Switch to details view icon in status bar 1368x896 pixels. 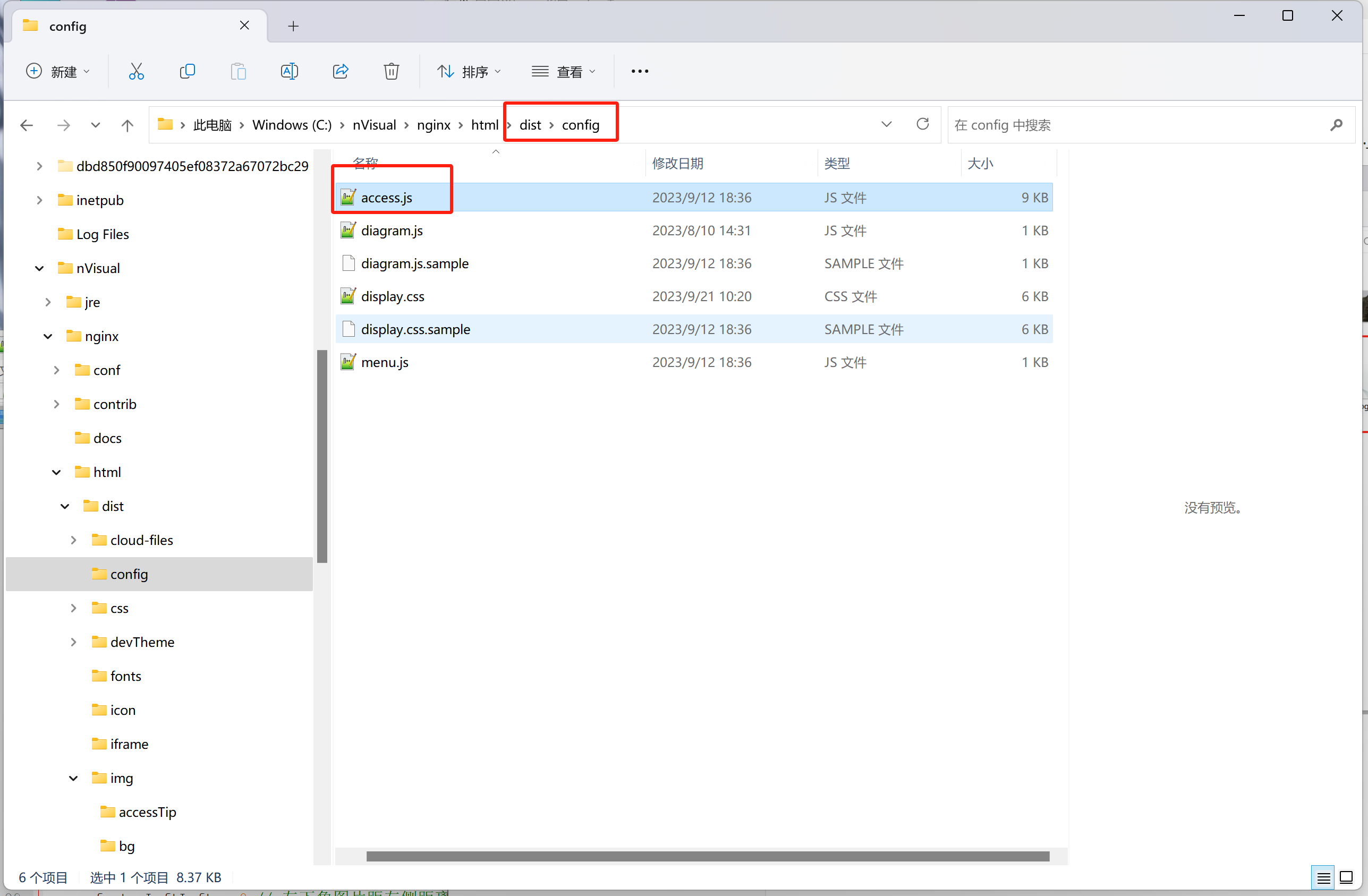click(x=1323, y=877)
